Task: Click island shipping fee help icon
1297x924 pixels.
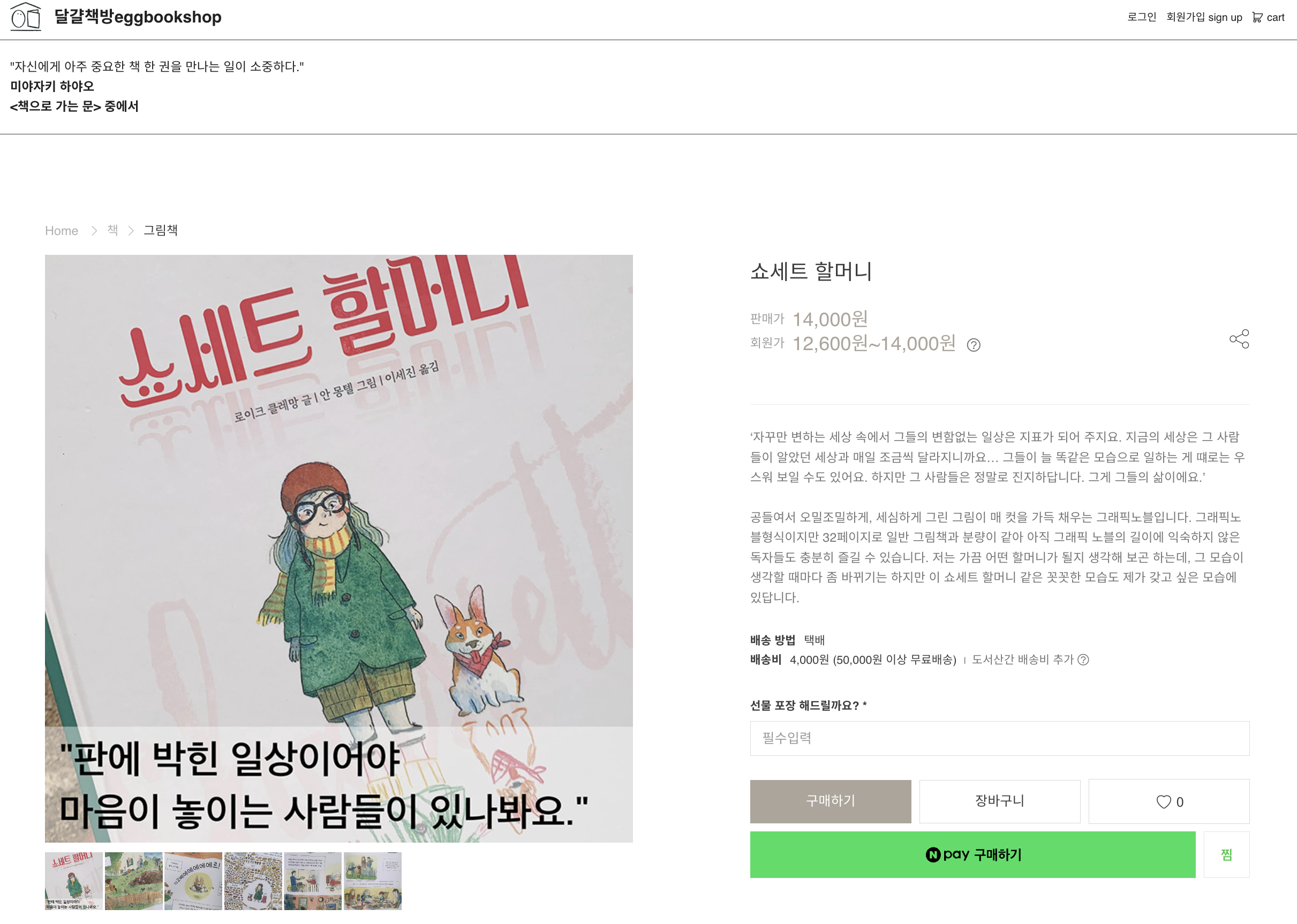Action: click(x=1083, y=660)
